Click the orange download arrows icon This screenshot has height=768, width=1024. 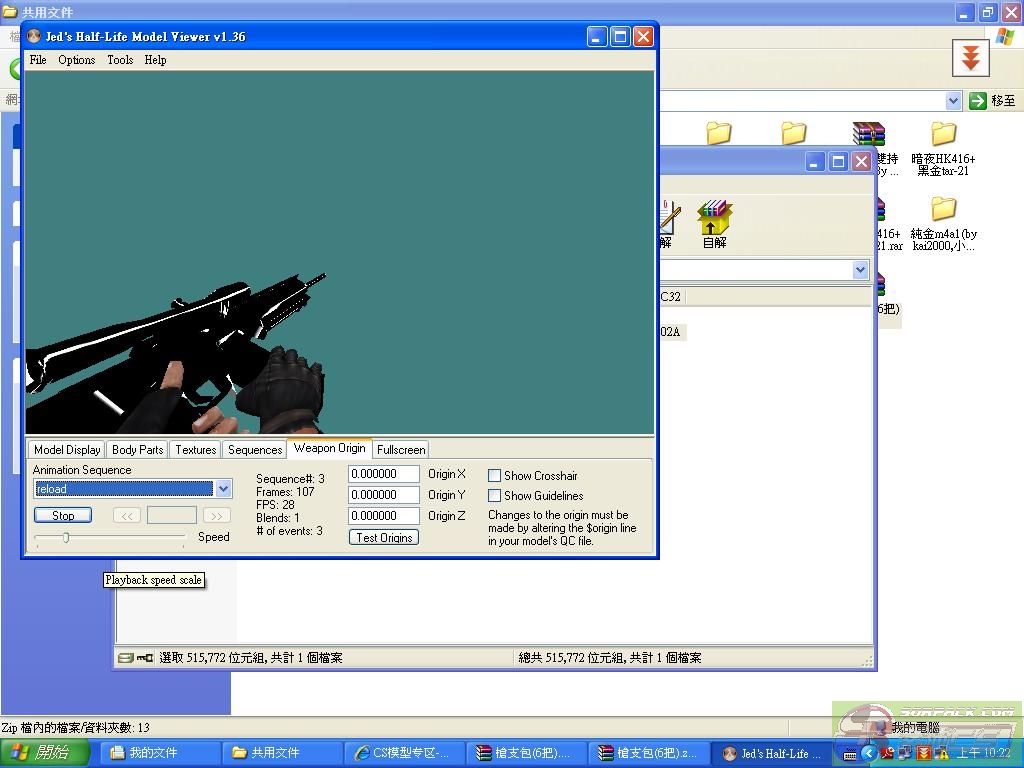[969, 58]
